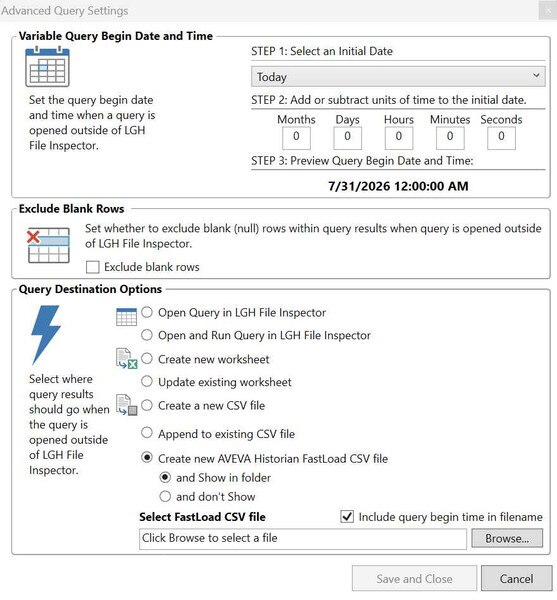Uncheck Include query begin time in filename
The height and width of the screenshot is (600, 557).
point(347,517)
